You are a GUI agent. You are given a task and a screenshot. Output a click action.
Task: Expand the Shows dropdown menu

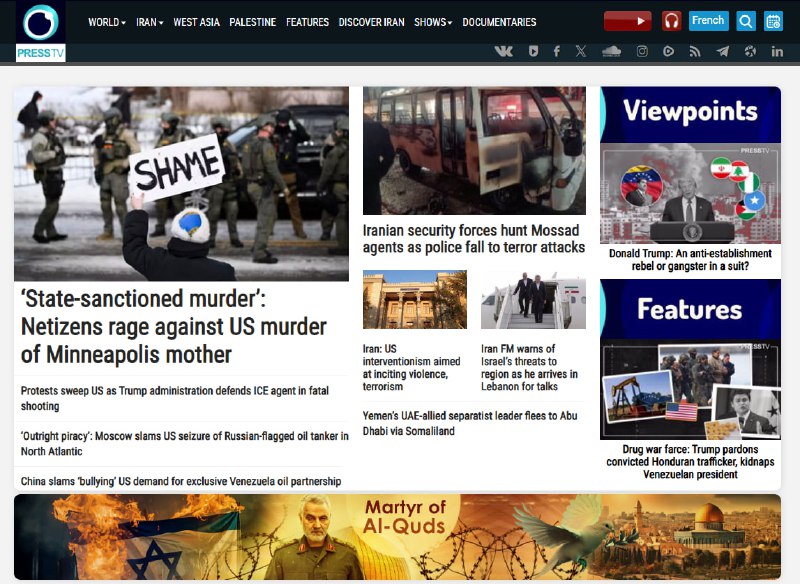tap(433, 22)
